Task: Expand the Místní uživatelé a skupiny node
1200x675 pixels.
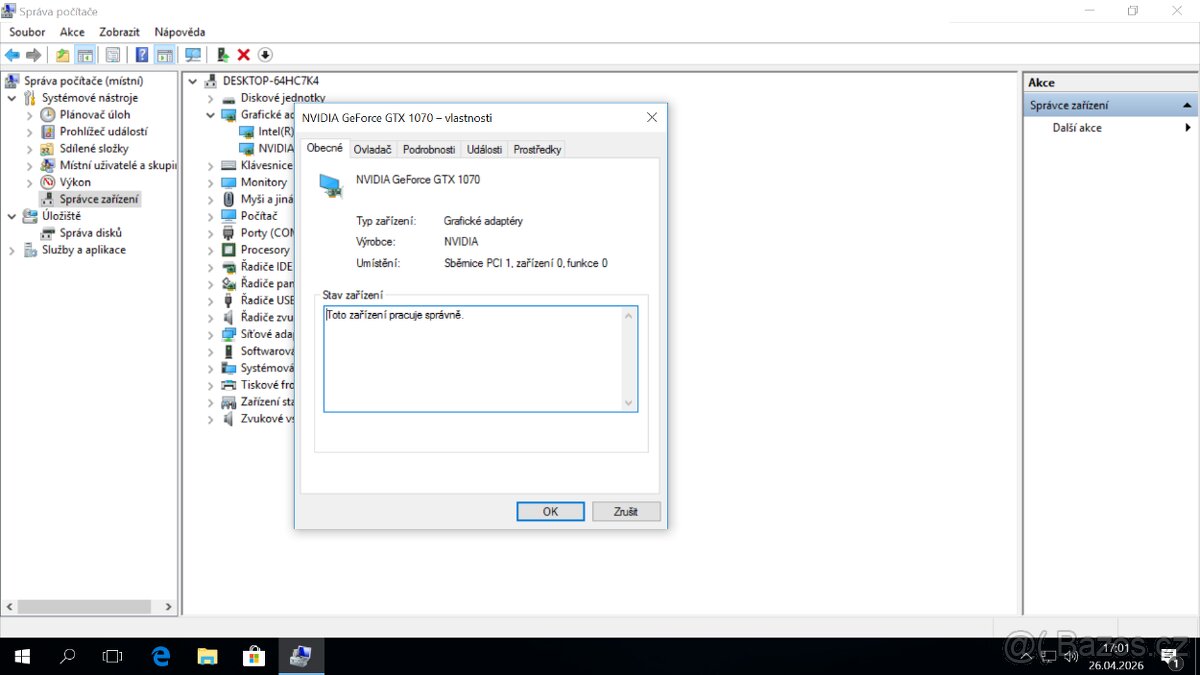Action: coord(30,166)
